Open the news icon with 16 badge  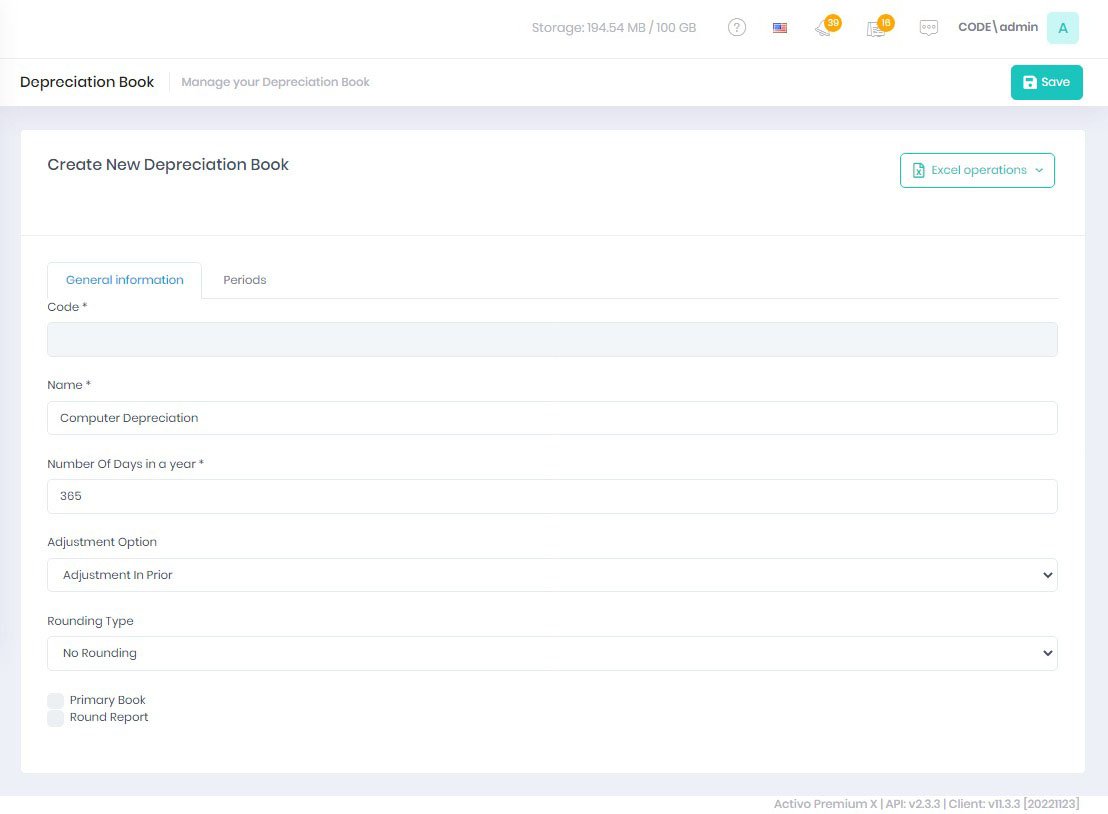point(877,28)
